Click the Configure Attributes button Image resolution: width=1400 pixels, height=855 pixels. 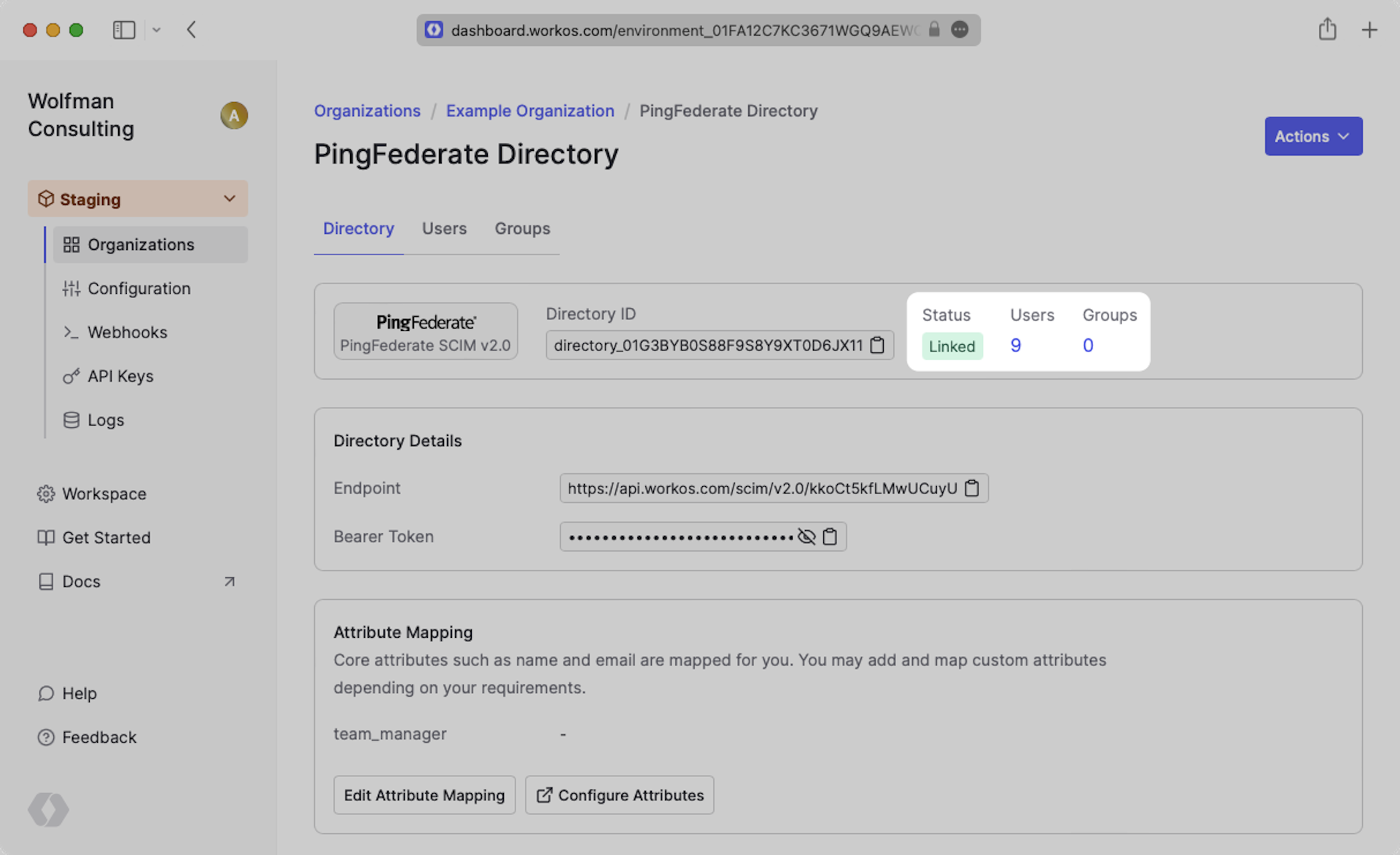(x=619, y=795)
